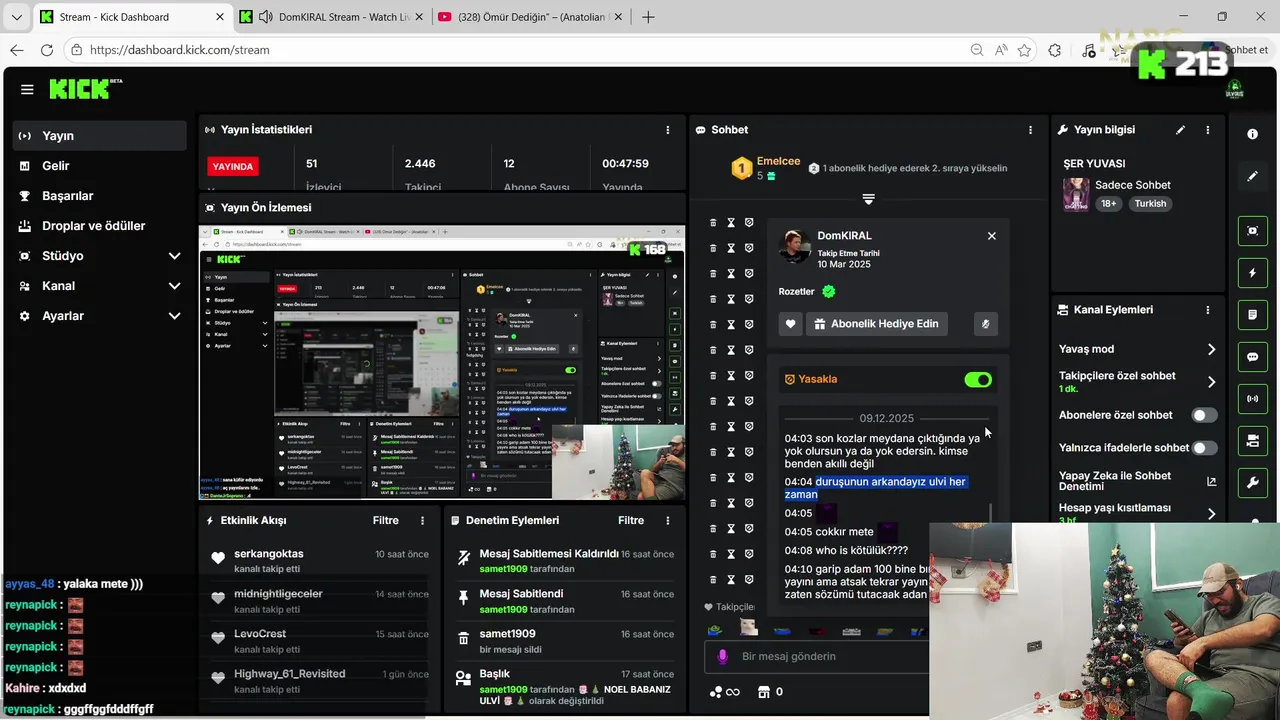Click the wrench icon in right sidebar
The height and width of the screenshot is (720, 1280).
point(1252,483)
